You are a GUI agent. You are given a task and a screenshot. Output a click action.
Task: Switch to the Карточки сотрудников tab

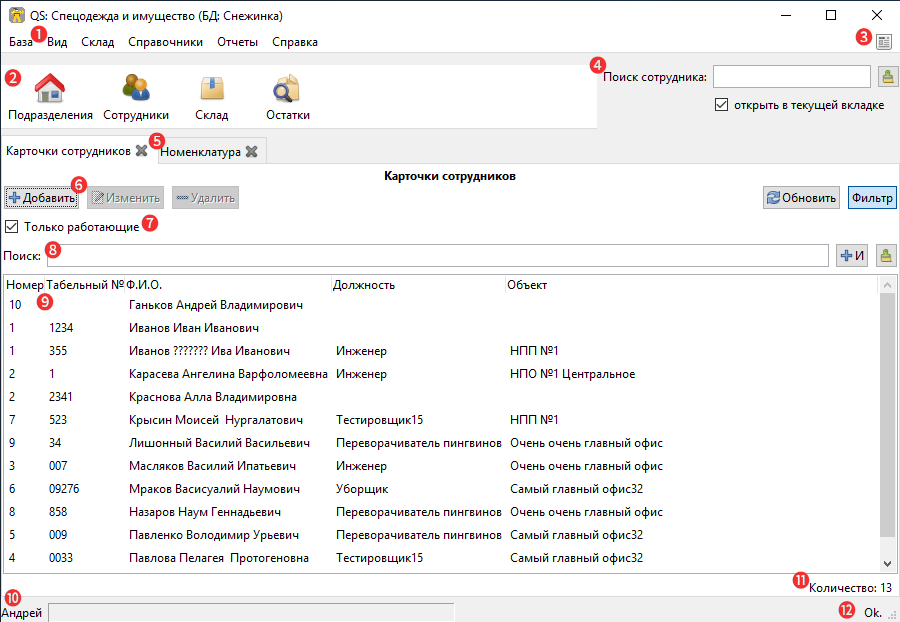pyautogui.click(x=68, y=151)
